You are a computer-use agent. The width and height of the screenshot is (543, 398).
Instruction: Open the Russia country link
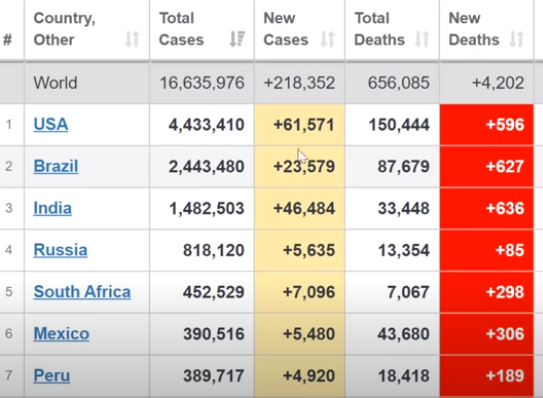(60, 250)
